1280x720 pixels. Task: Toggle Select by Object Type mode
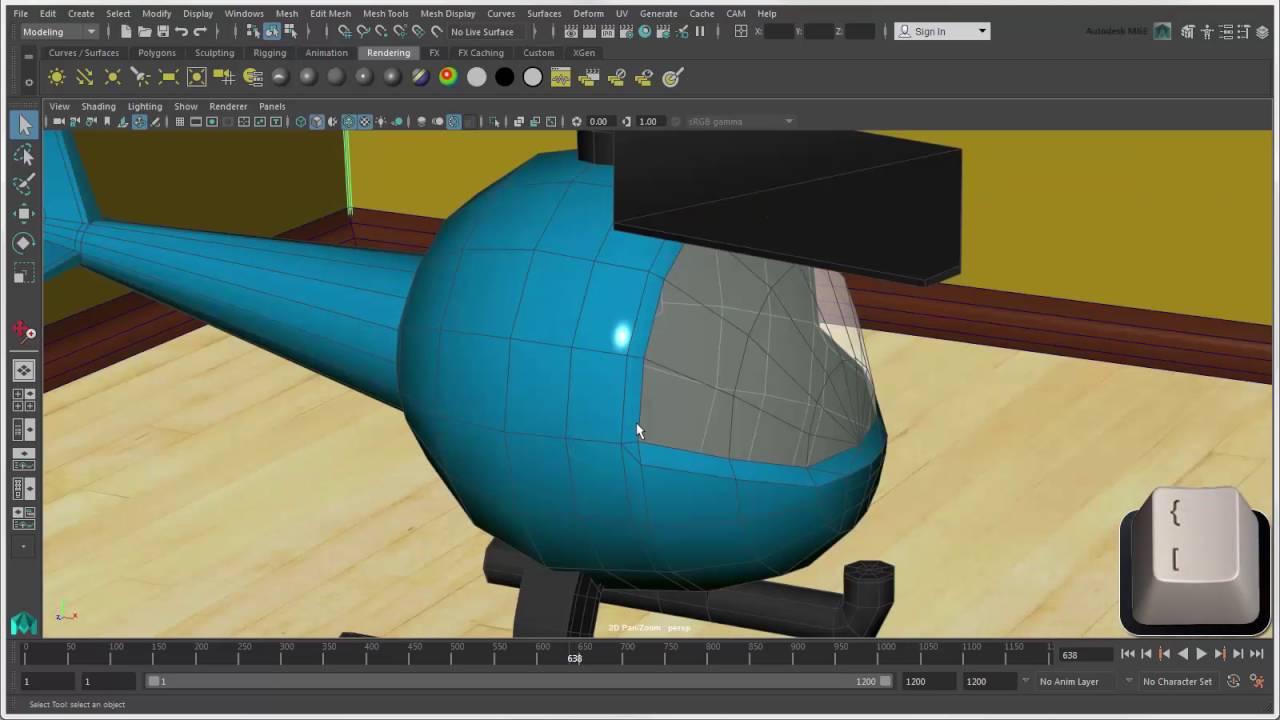[272, 32]
